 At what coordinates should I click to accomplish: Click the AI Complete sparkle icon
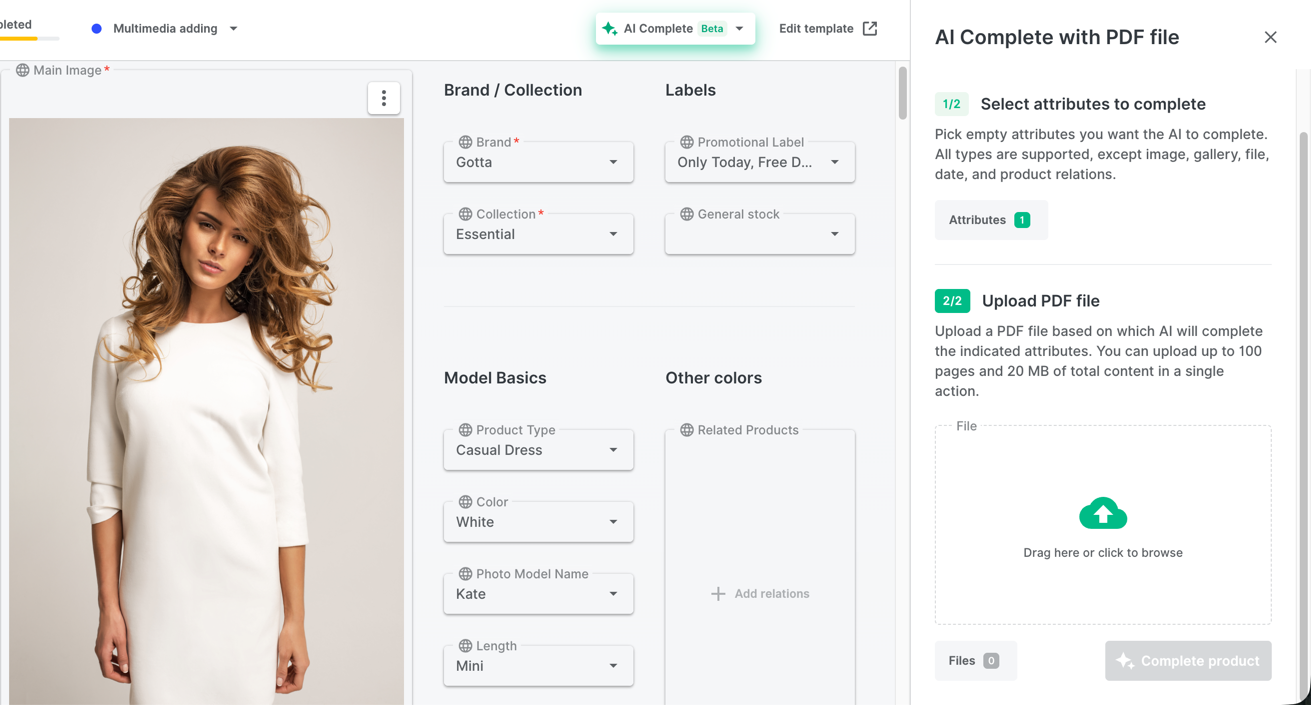[610, 29]
